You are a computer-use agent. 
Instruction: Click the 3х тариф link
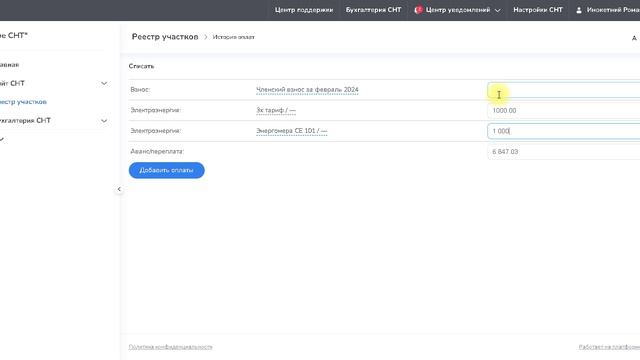pyautogui.click(x=276, y=110)
